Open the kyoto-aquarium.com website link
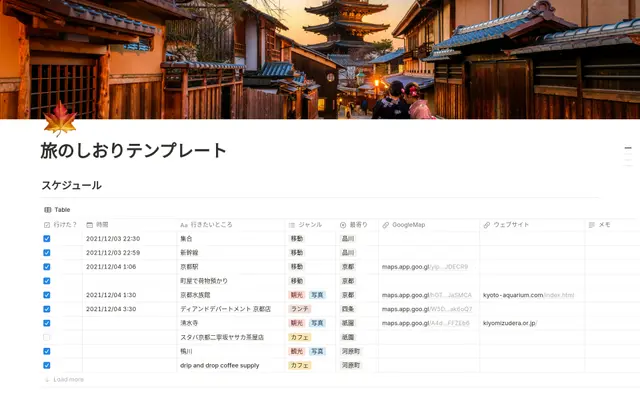The image size is (640, 399). [528, 295]
